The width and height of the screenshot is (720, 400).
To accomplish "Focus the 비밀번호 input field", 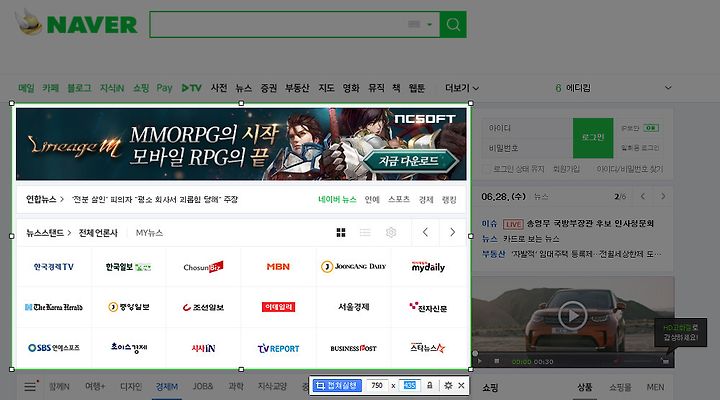I will [x=528, y=148].
